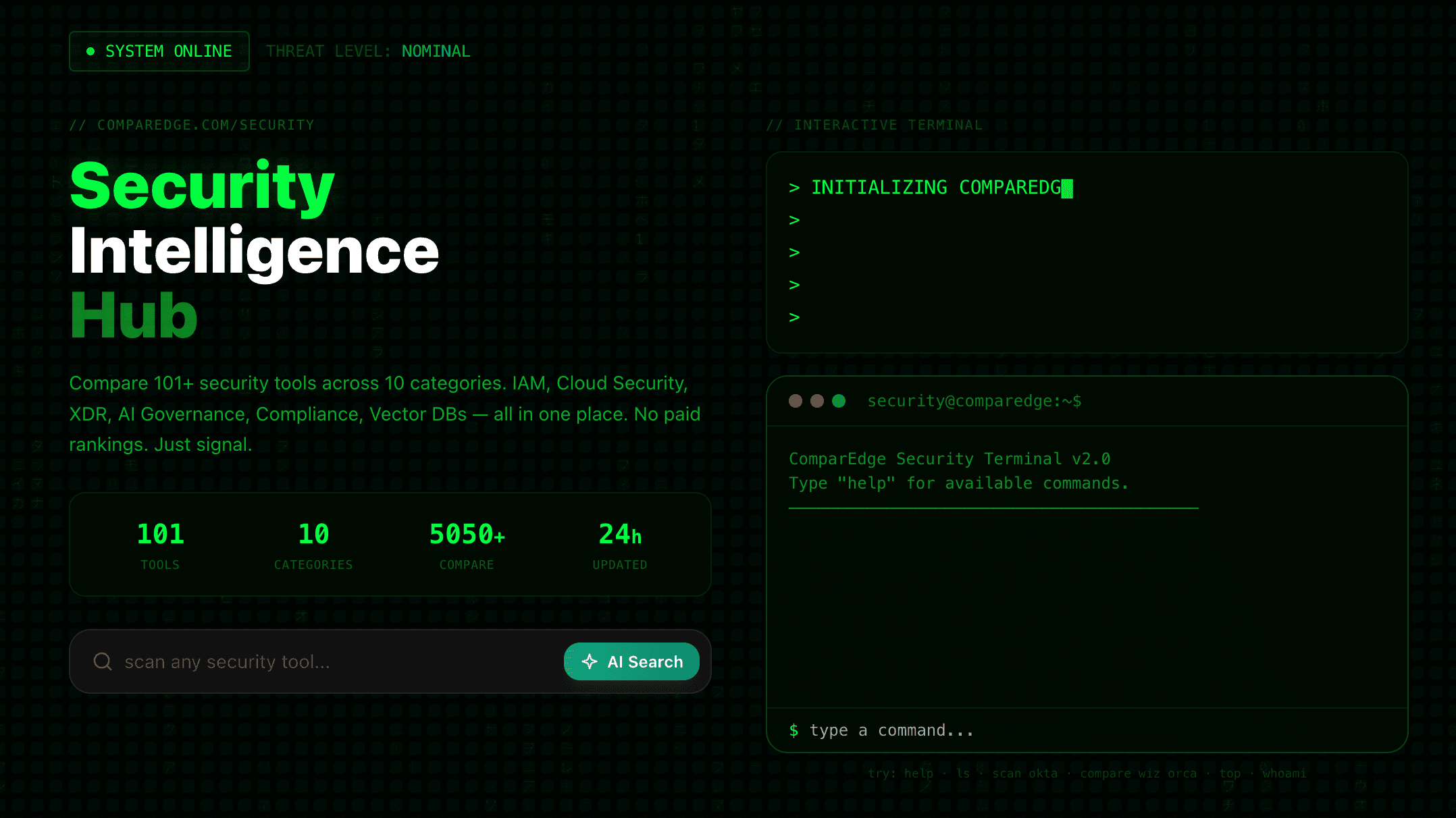Click the green terminal window dot

(839, 401)
